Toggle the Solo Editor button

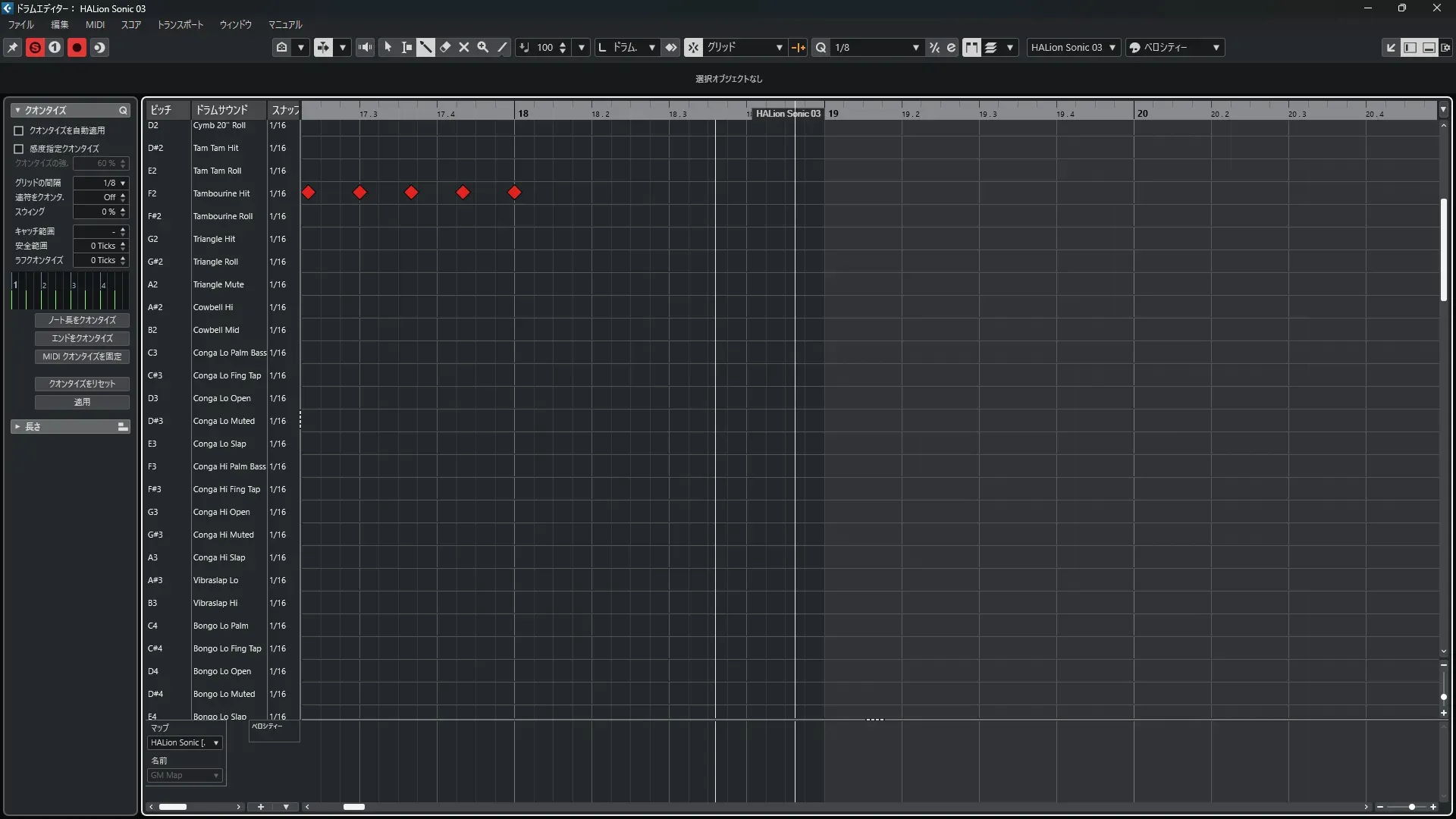coord(35,47)
